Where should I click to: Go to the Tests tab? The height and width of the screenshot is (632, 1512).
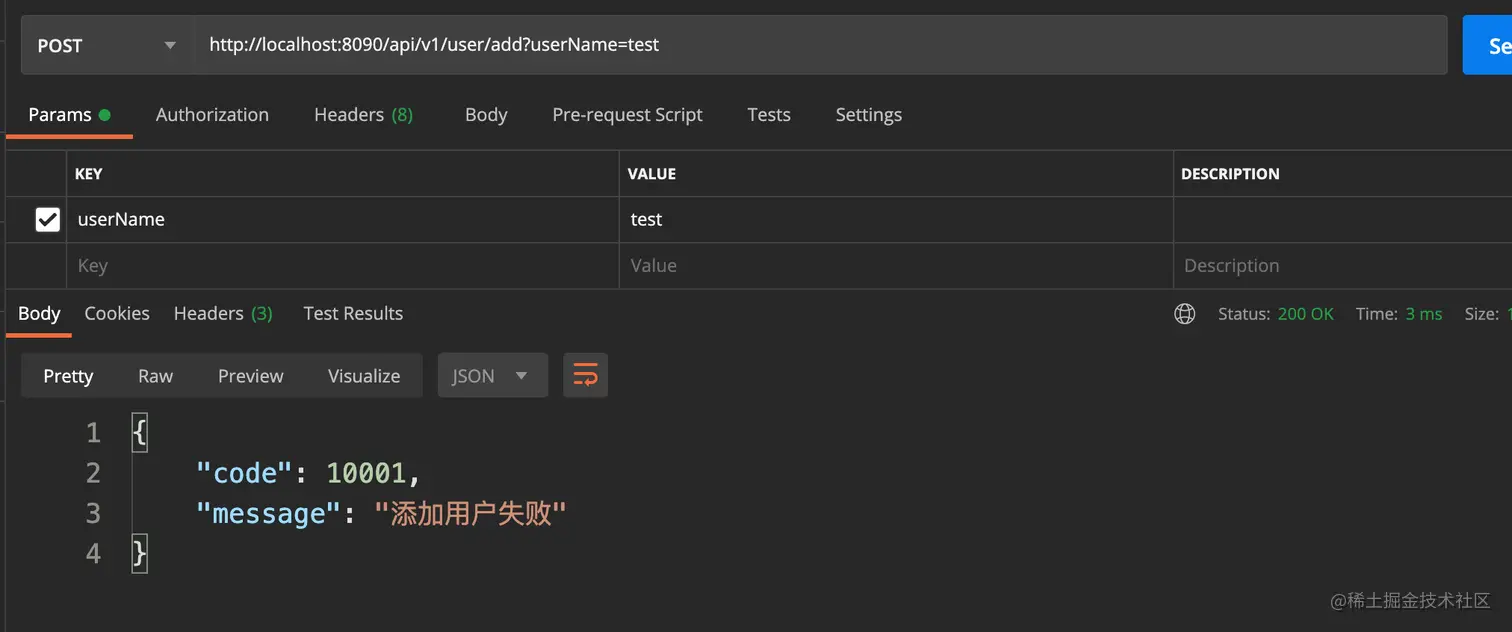[x=769, y=115]
